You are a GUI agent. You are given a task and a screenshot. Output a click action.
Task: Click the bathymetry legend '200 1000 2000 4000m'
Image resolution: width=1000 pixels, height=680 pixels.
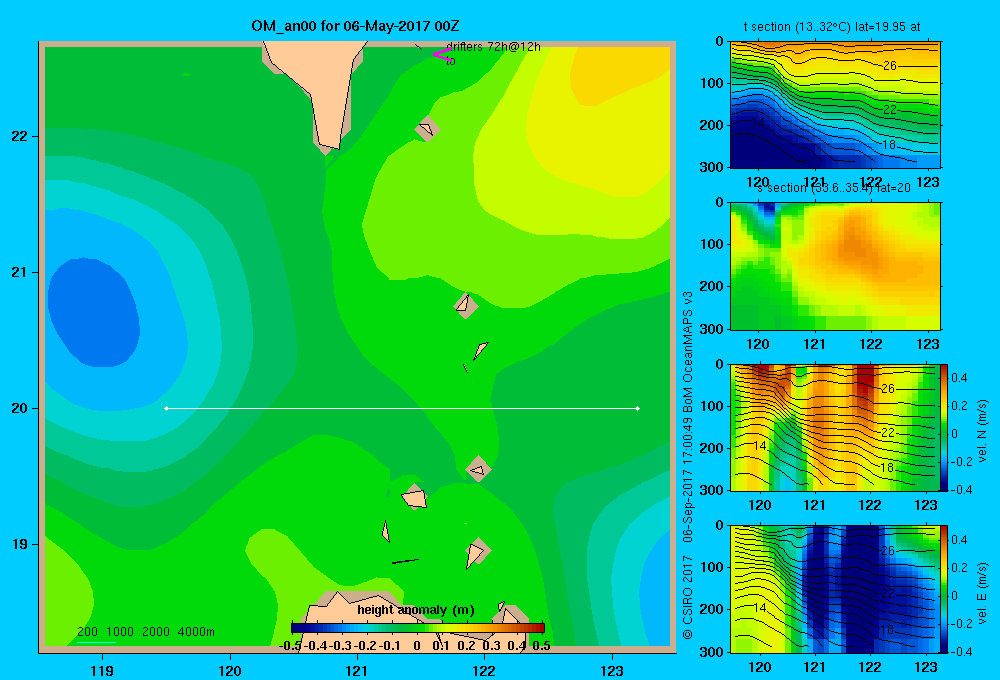coord(146,632)
